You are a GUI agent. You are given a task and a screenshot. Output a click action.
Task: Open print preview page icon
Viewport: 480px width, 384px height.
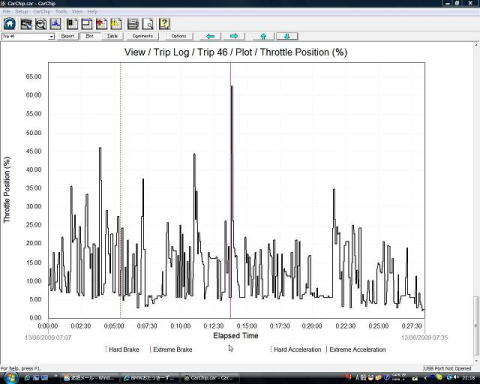[148, 24]
